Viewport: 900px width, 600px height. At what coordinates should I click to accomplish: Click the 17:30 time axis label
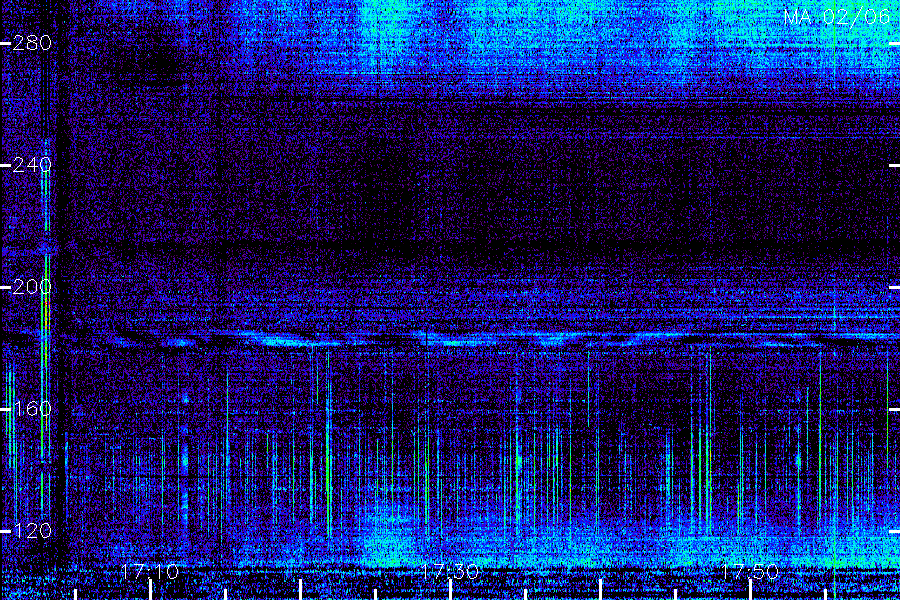pos(450,572)
